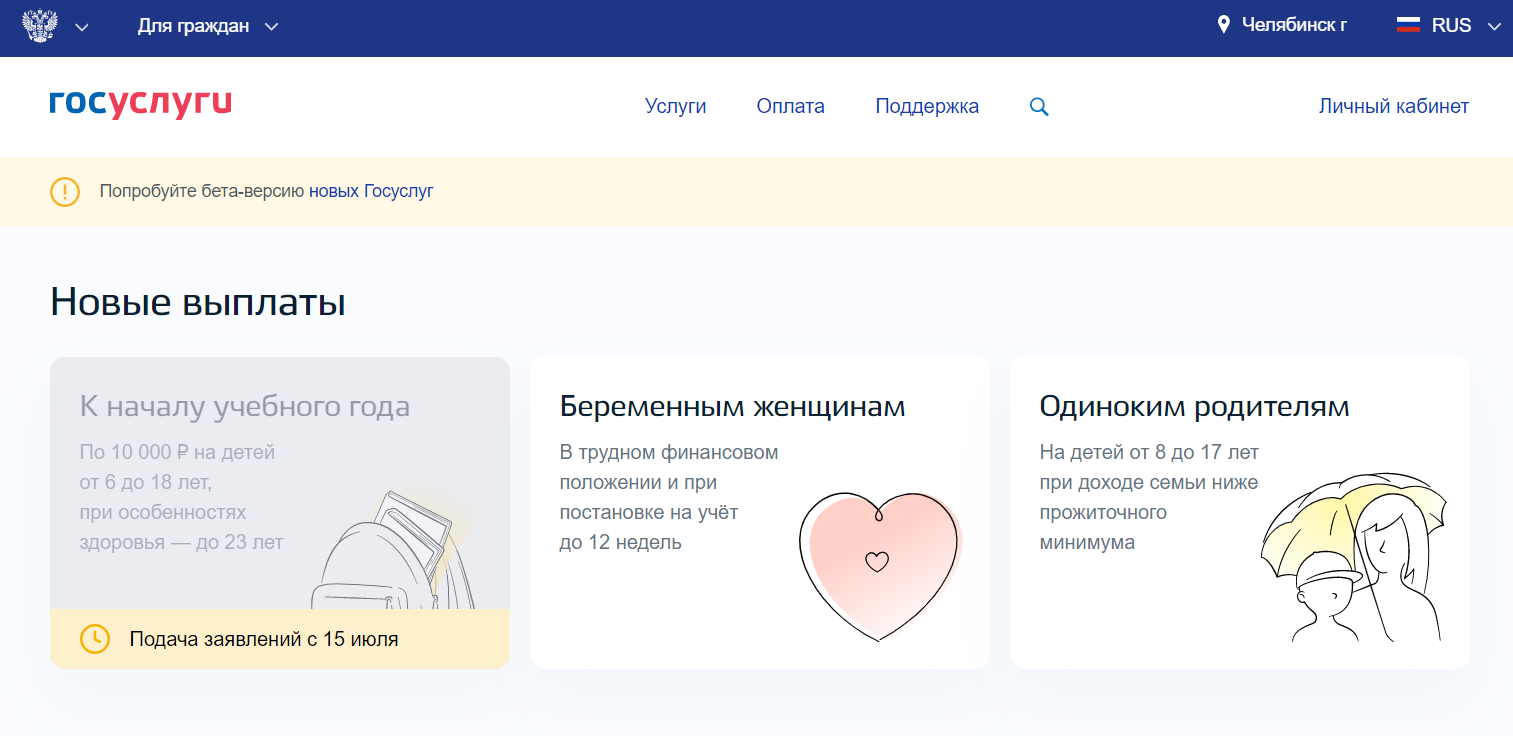This screenshot has width=1513, height=736.
Task: Click the clock icon beside application date
Action: coord(94,638)
